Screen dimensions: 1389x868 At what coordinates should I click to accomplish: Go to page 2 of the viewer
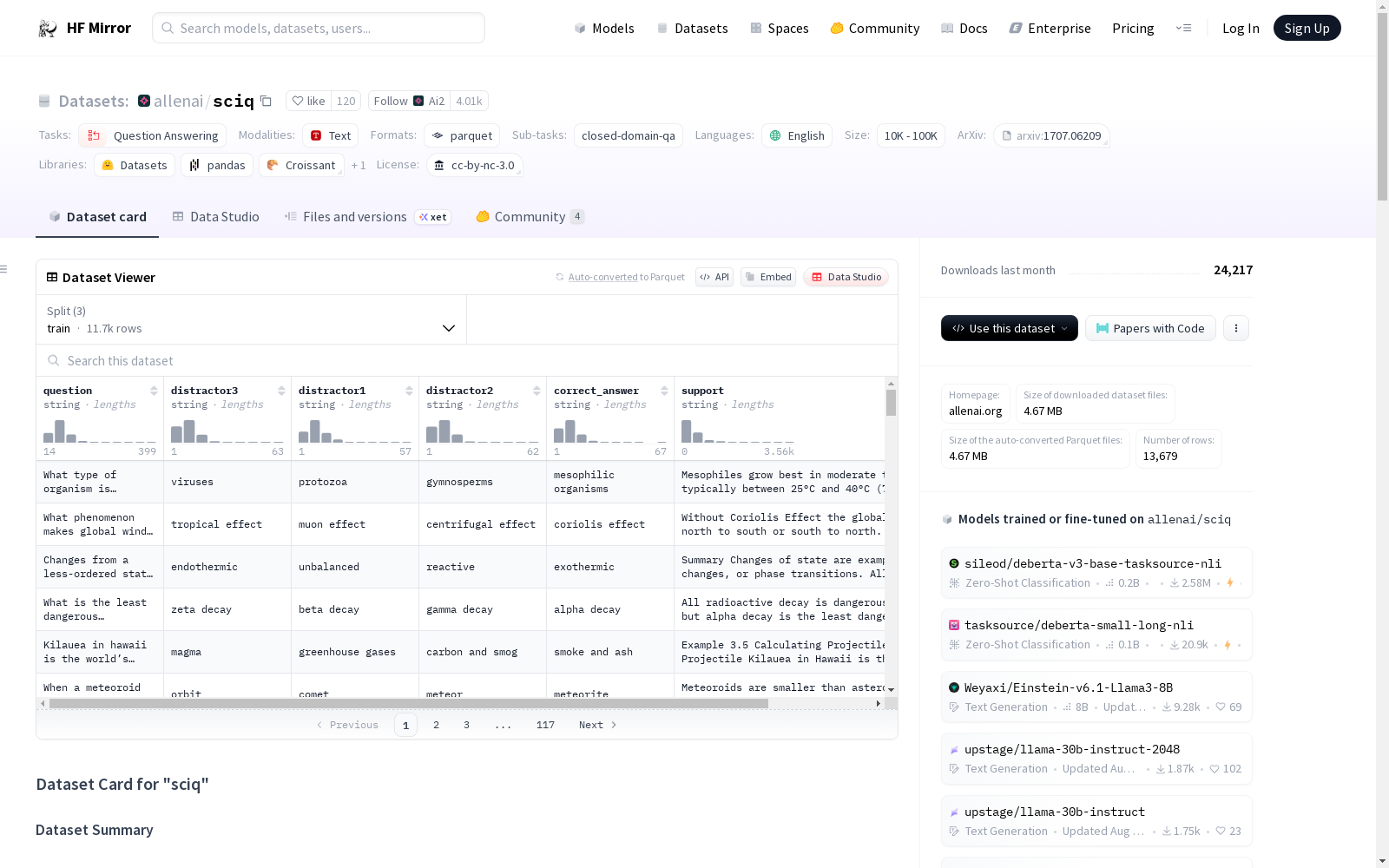[436, 725]
